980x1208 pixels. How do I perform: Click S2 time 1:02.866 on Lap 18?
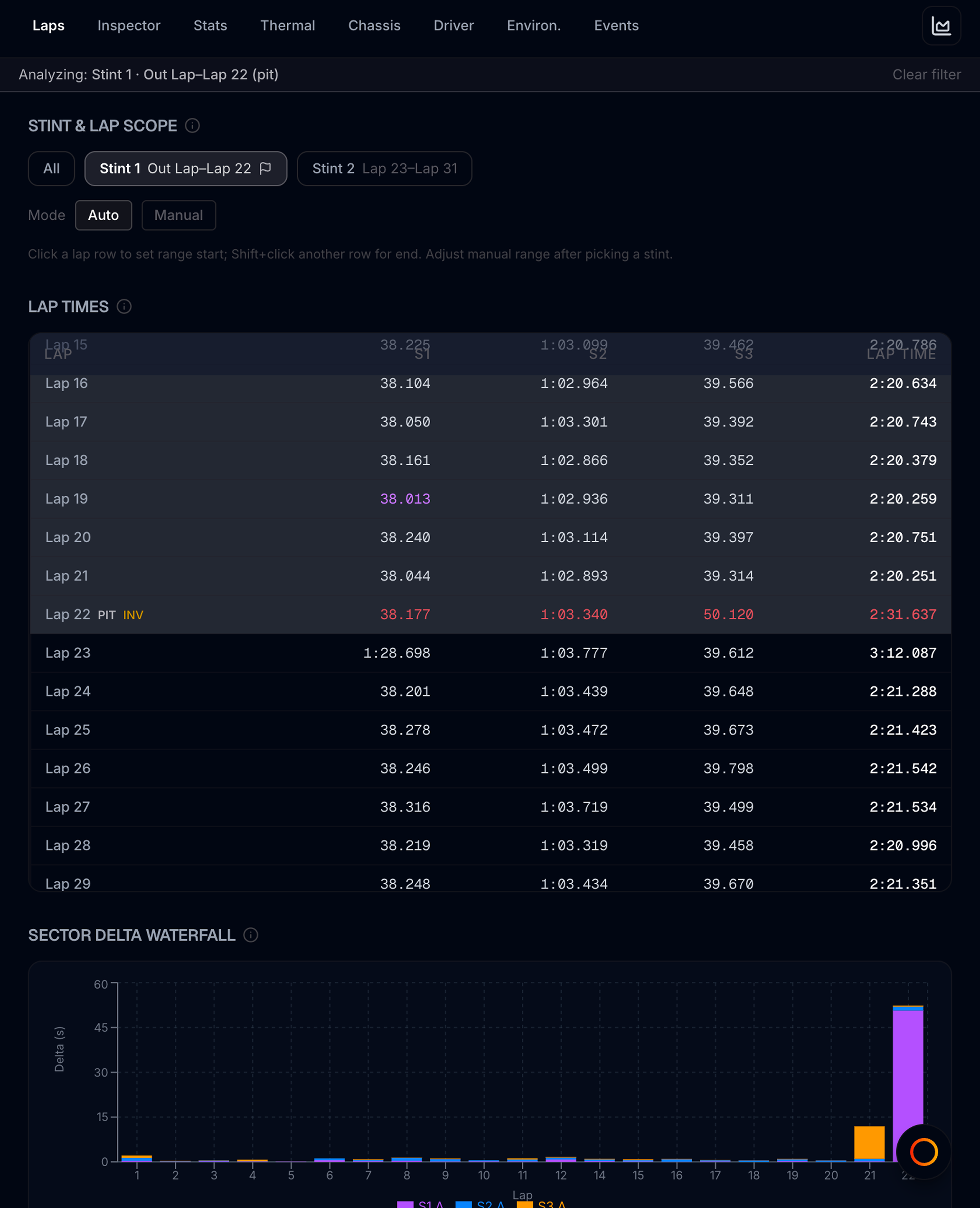574,460
